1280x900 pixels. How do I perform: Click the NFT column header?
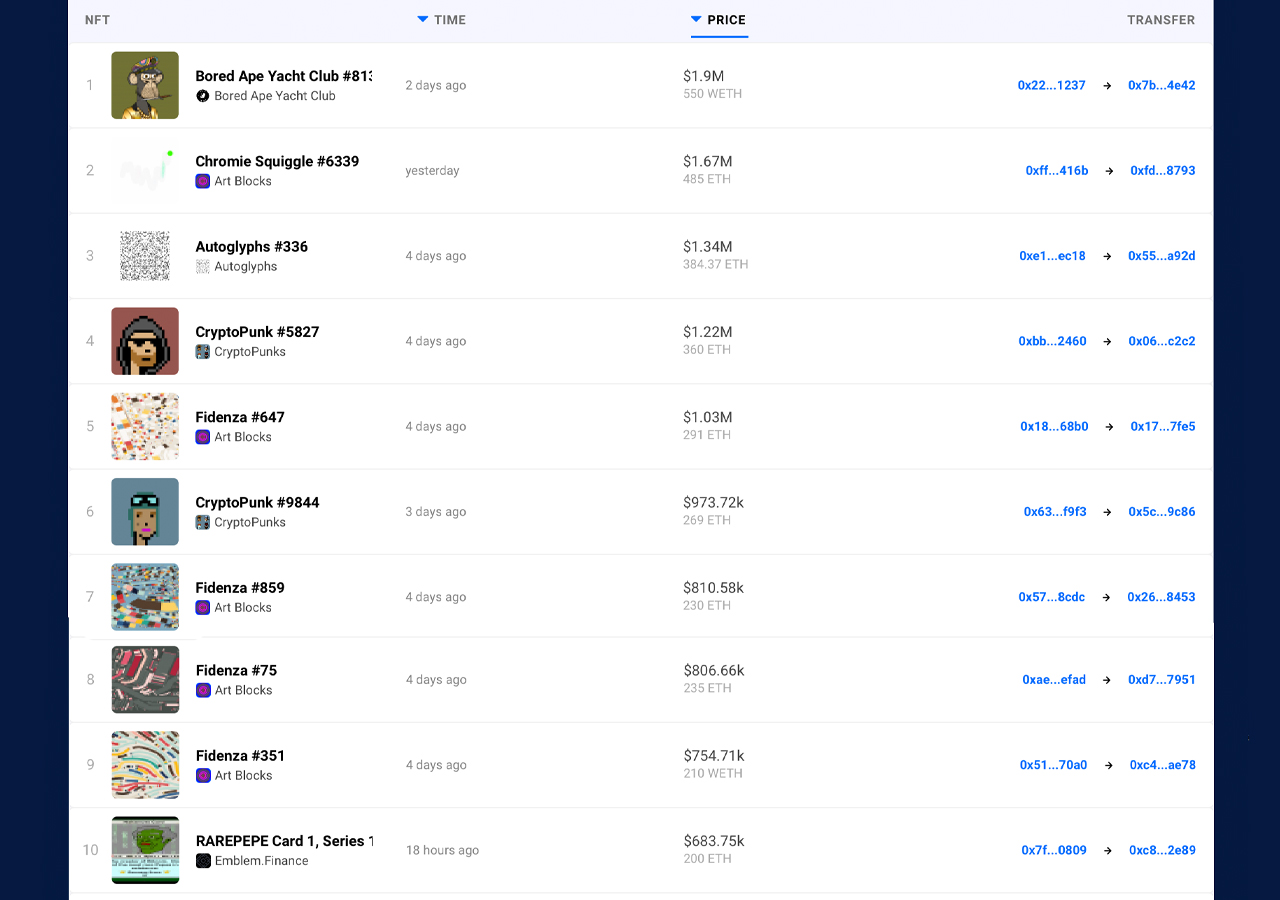[97, 20]
